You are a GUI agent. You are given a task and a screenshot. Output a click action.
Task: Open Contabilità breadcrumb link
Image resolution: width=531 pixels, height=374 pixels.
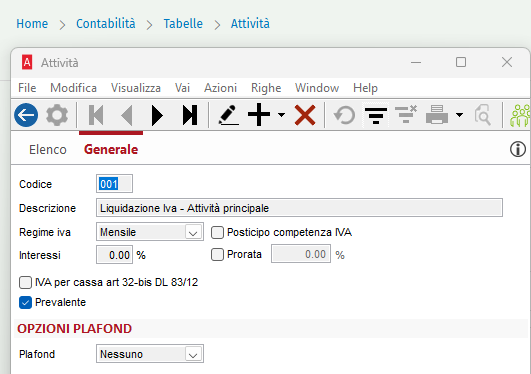[x=106, y=24]
